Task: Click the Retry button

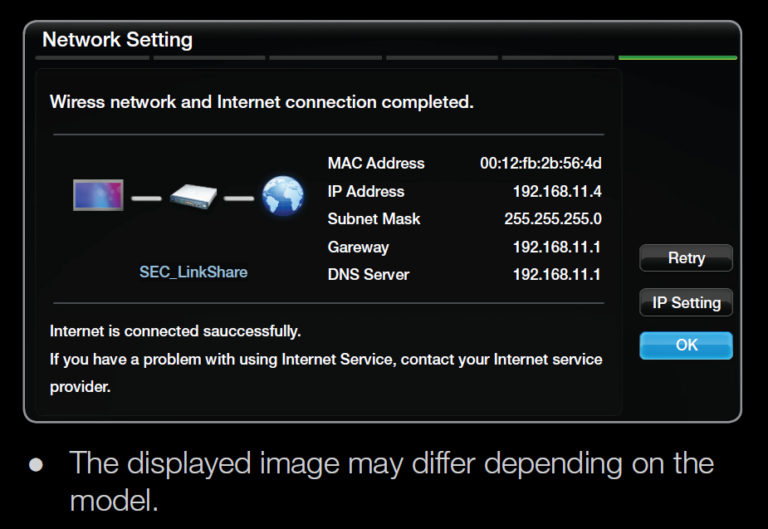Action: pyautogui.click(x=686, y=258)
